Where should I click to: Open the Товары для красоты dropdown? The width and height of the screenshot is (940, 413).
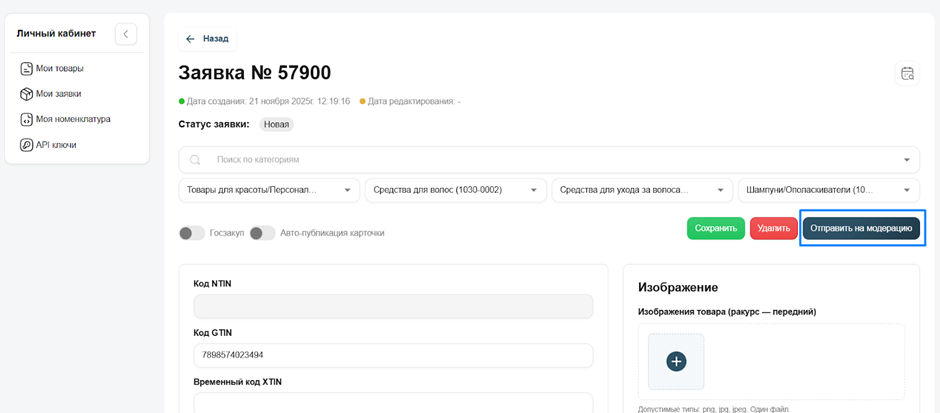(269, 190)
